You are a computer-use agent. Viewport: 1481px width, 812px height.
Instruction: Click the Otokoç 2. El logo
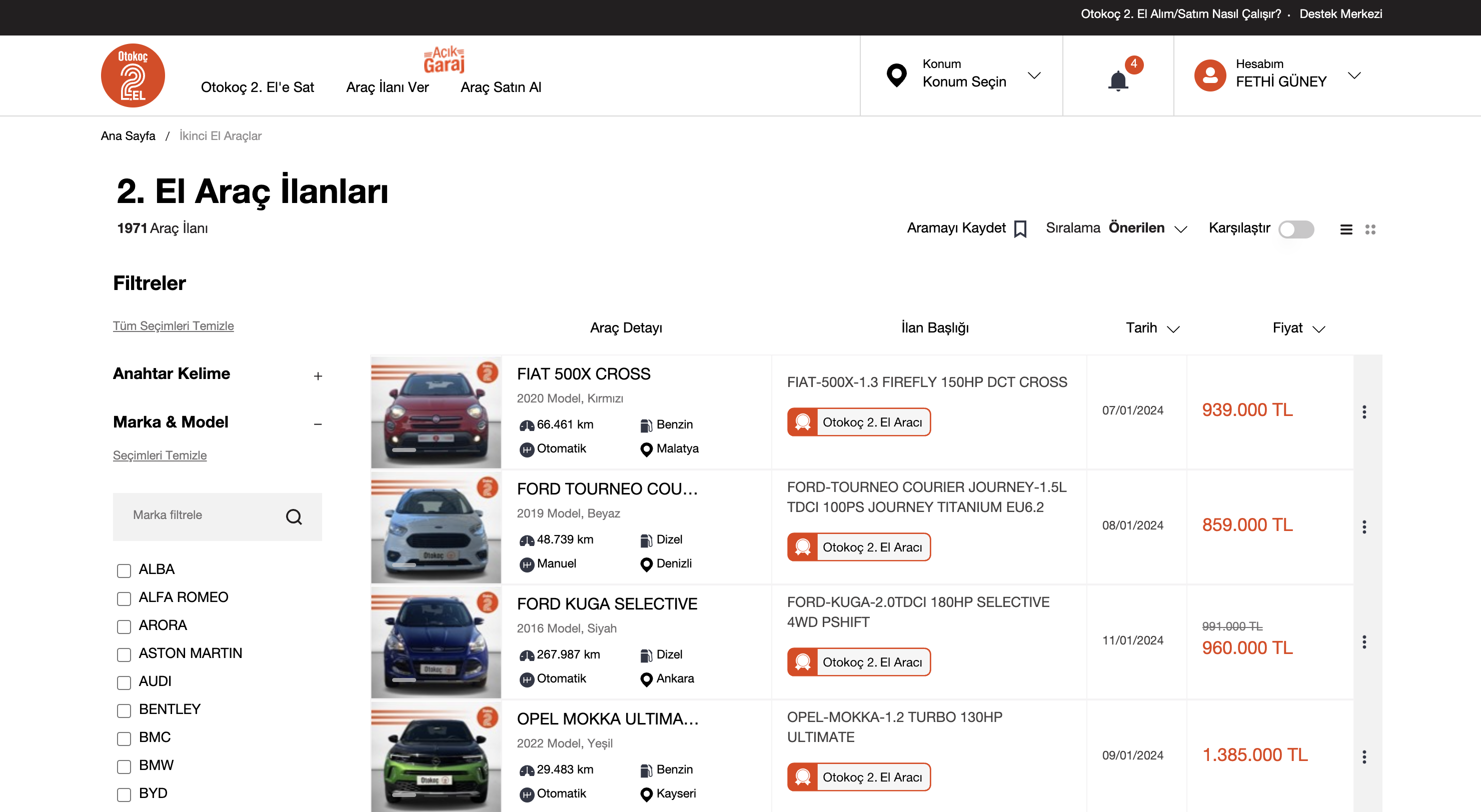pos(133,75)
